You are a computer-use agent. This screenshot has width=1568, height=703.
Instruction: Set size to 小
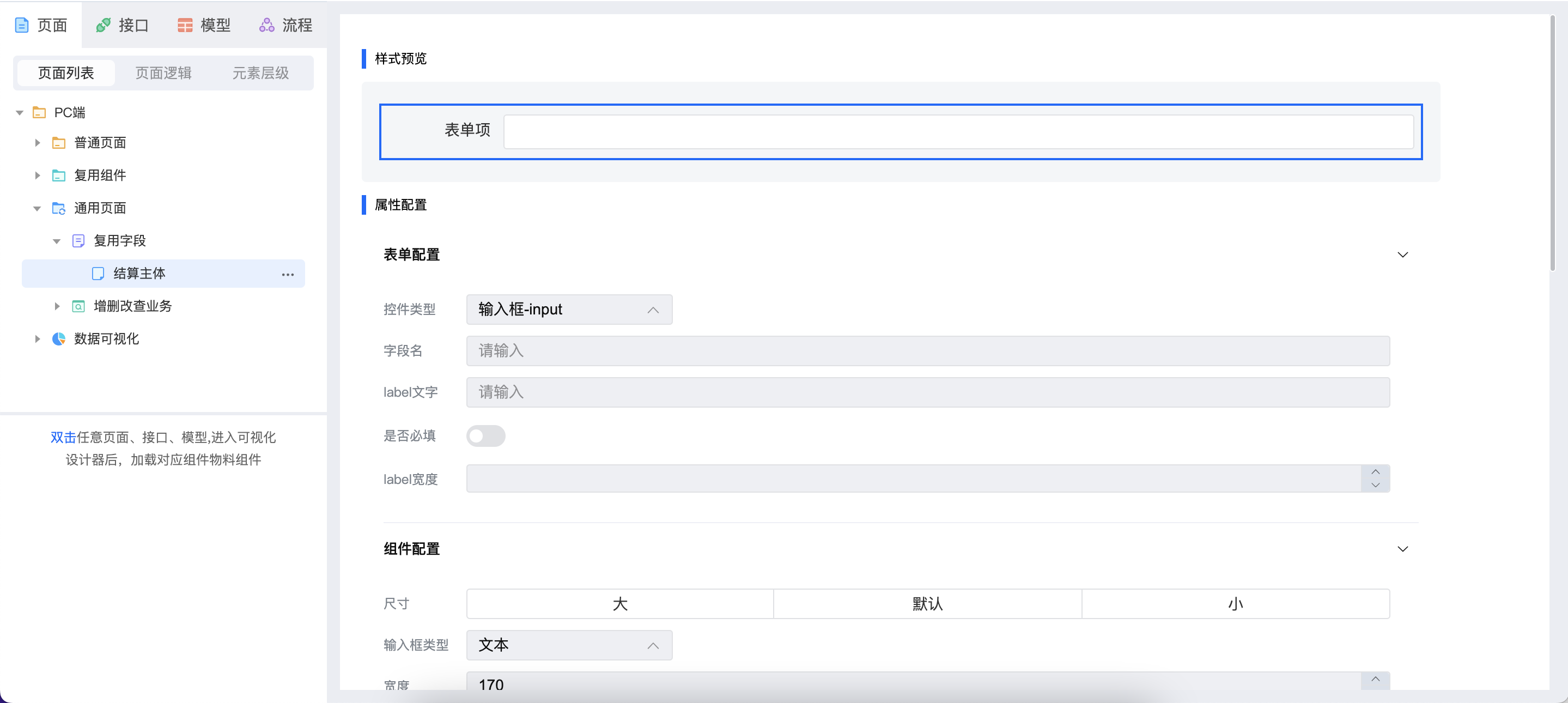(x=1236, y=604)
